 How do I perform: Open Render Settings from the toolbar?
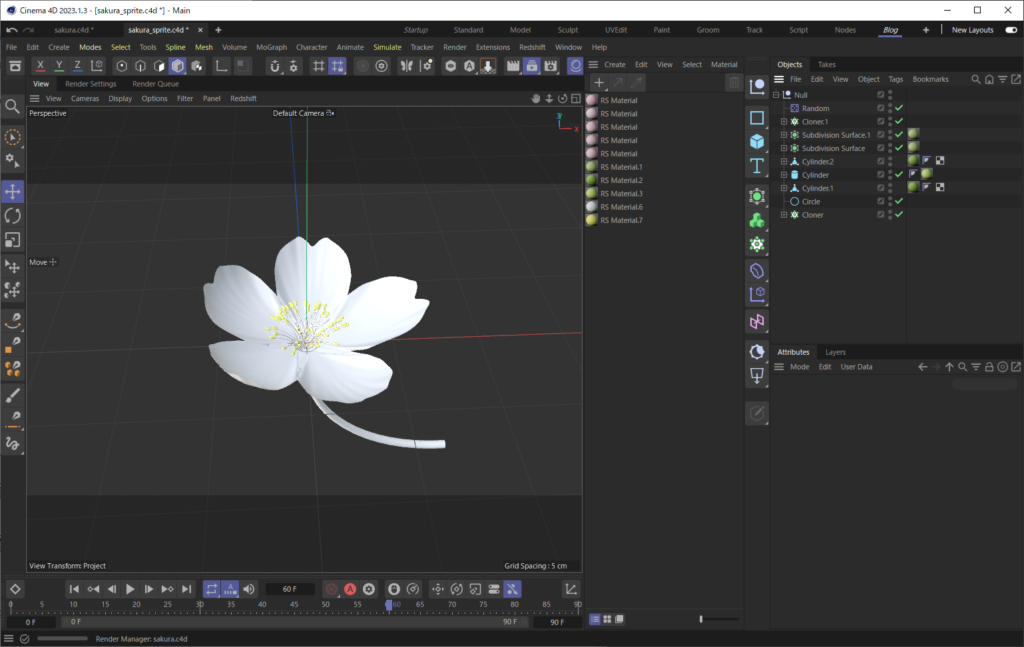(551, 65)
